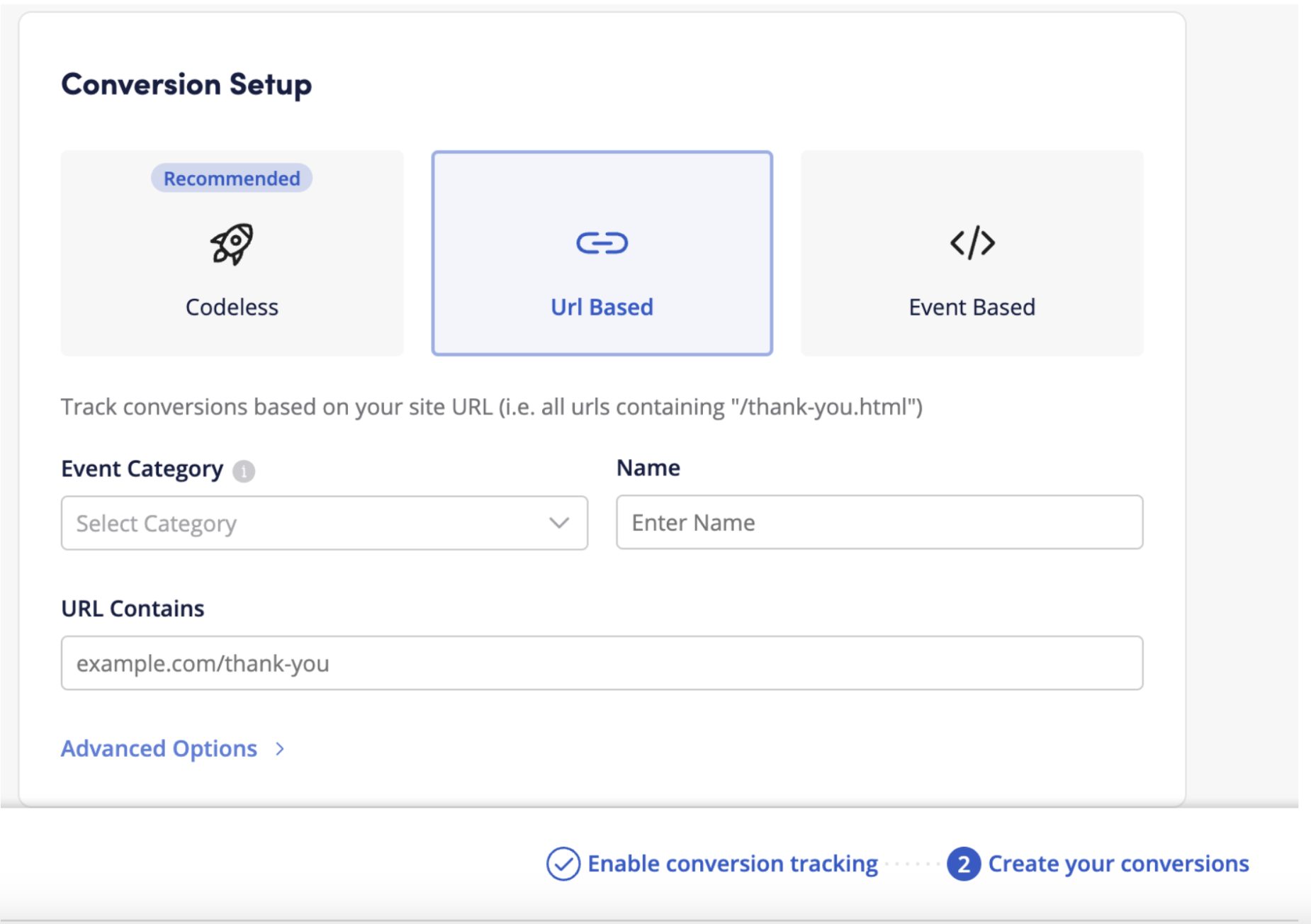Click the Recommended badge on Codeless
This screenshot has height=924, width=1311.
232,178
